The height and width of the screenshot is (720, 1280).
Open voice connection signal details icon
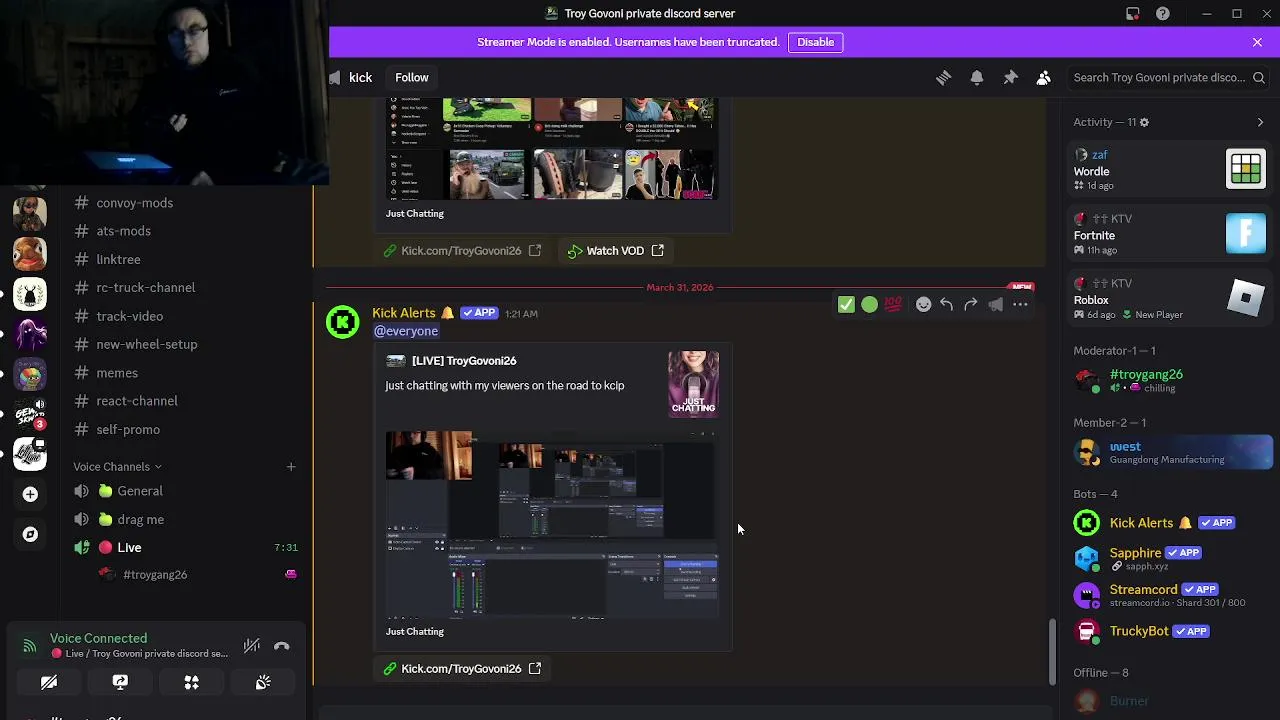29,646
